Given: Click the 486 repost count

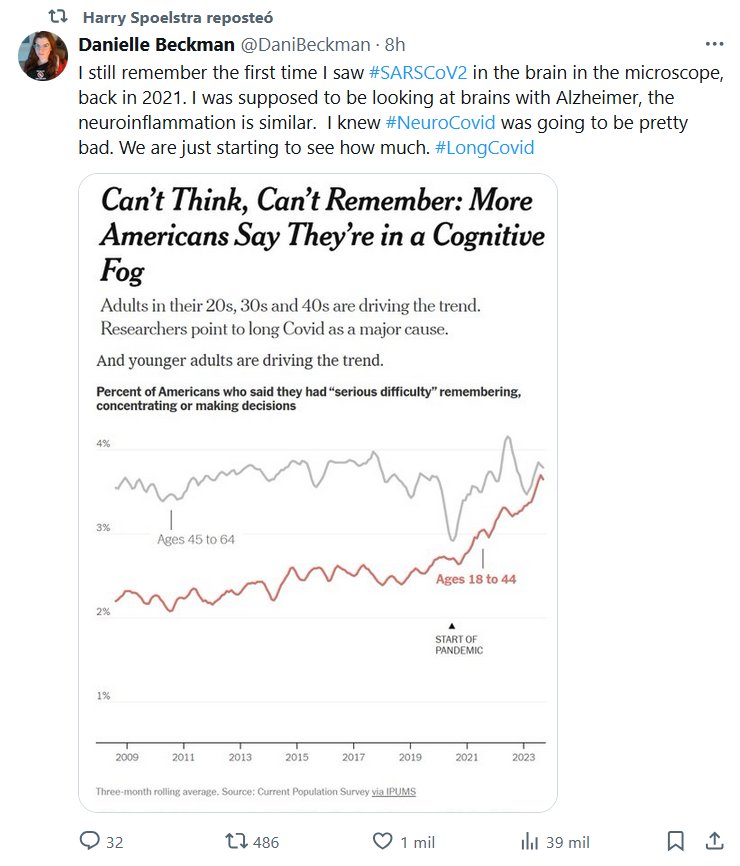Looking at the screenshot, I should click(266, 842).
